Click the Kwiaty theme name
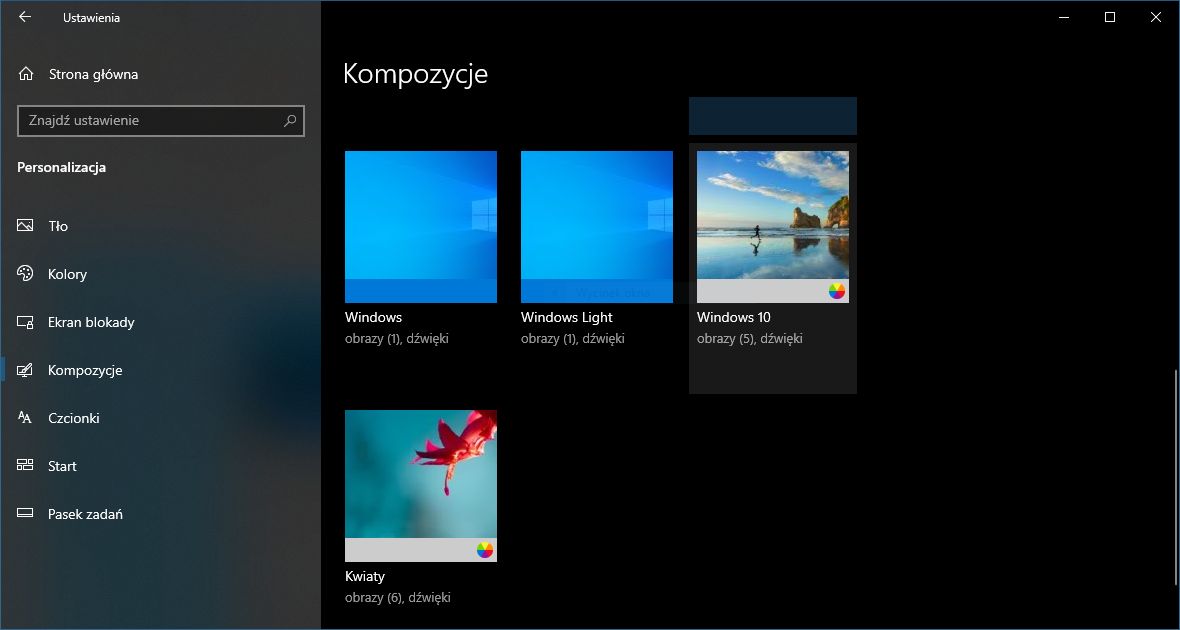The height and width of the screenshot is (630, 1180). tap(365, 577)
